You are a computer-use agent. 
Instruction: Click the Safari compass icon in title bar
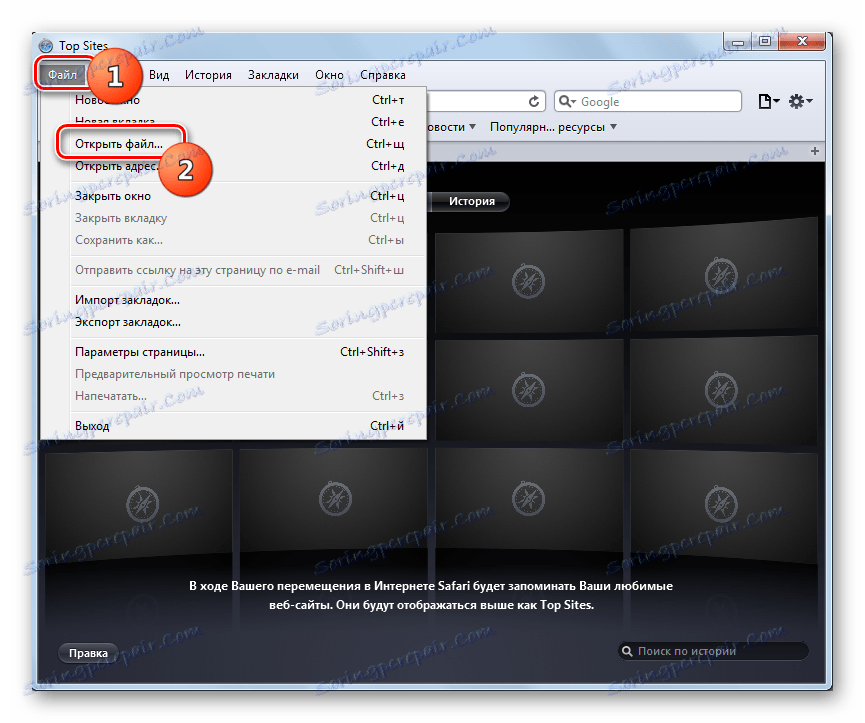[46, 46]
